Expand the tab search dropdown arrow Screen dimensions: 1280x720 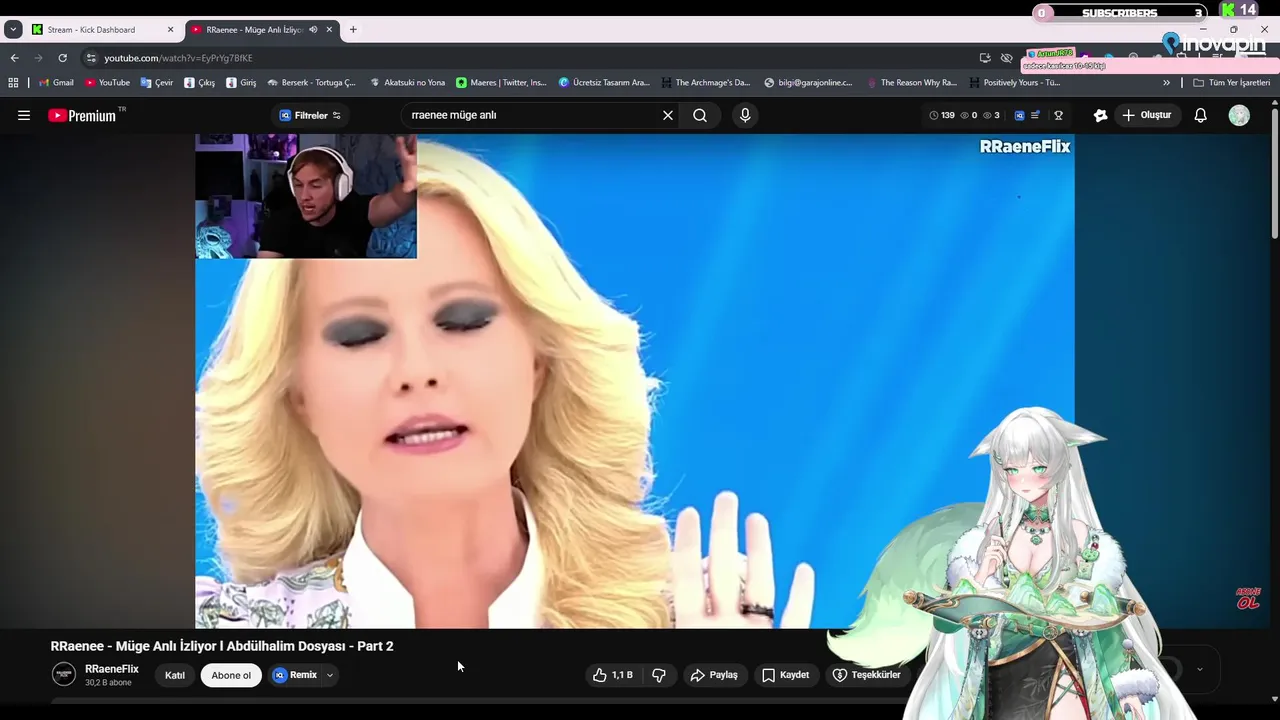point(12,30)
